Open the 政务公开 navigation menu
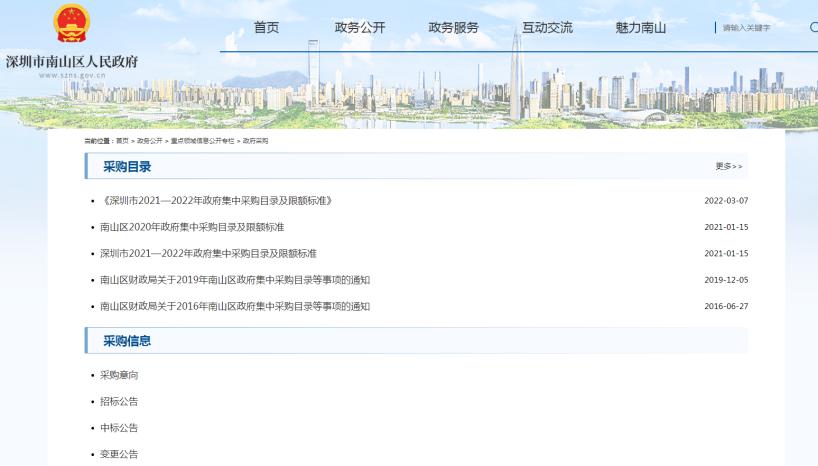Viewport: 818px width, 466px height. pyautogui.click(x=360, y=28)
